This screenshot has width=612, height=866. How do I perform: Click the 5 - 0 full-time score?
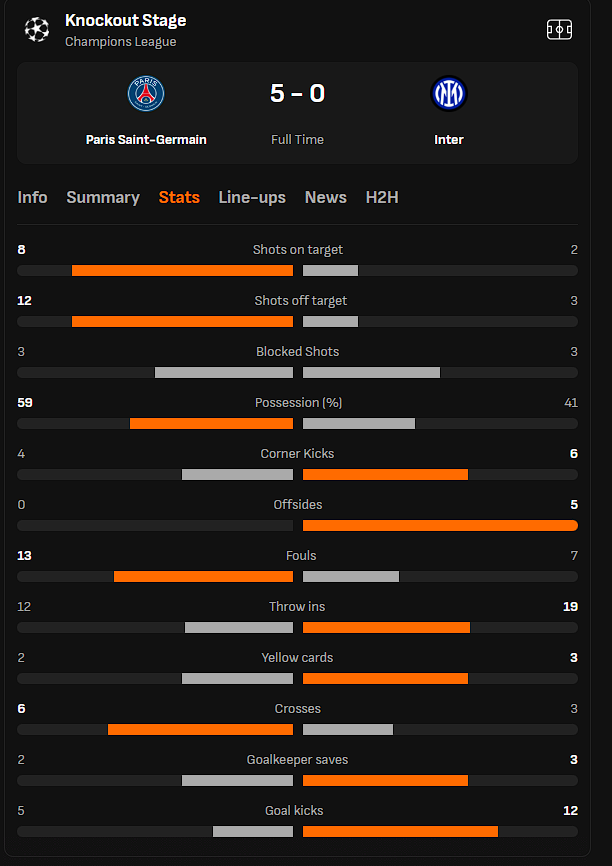[297, 93]
